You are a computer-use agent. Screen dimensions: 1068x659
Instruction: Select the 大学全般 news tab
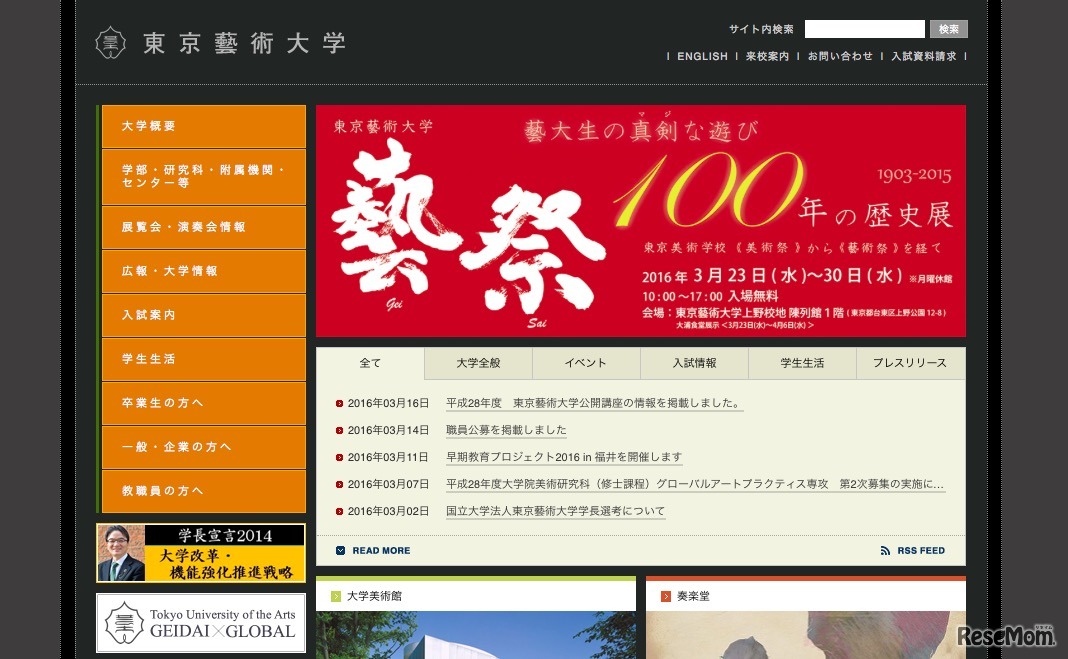[478, 363]
